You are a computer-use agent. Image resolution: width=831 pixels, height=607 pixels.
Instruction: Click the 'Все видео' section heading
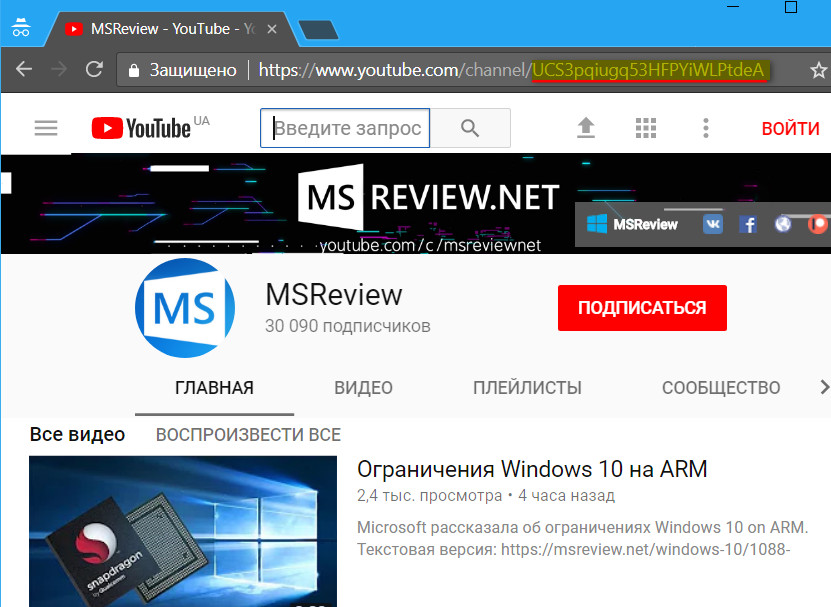coord(77,434)
